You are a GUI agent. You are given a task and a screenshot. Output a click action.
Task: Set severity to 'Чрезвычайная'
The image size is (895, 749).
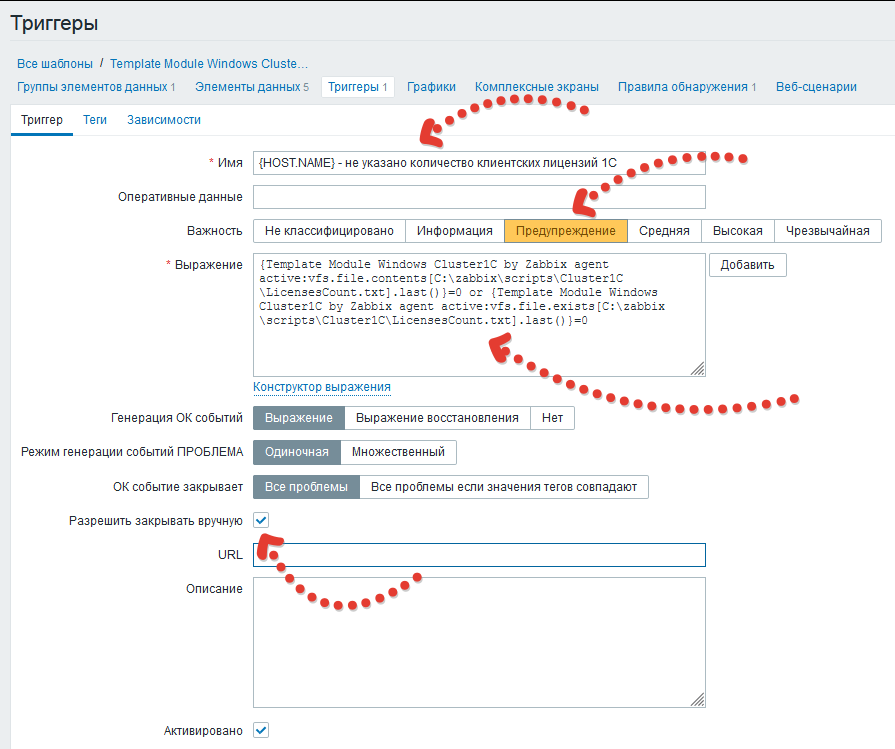tap(828, 231)
